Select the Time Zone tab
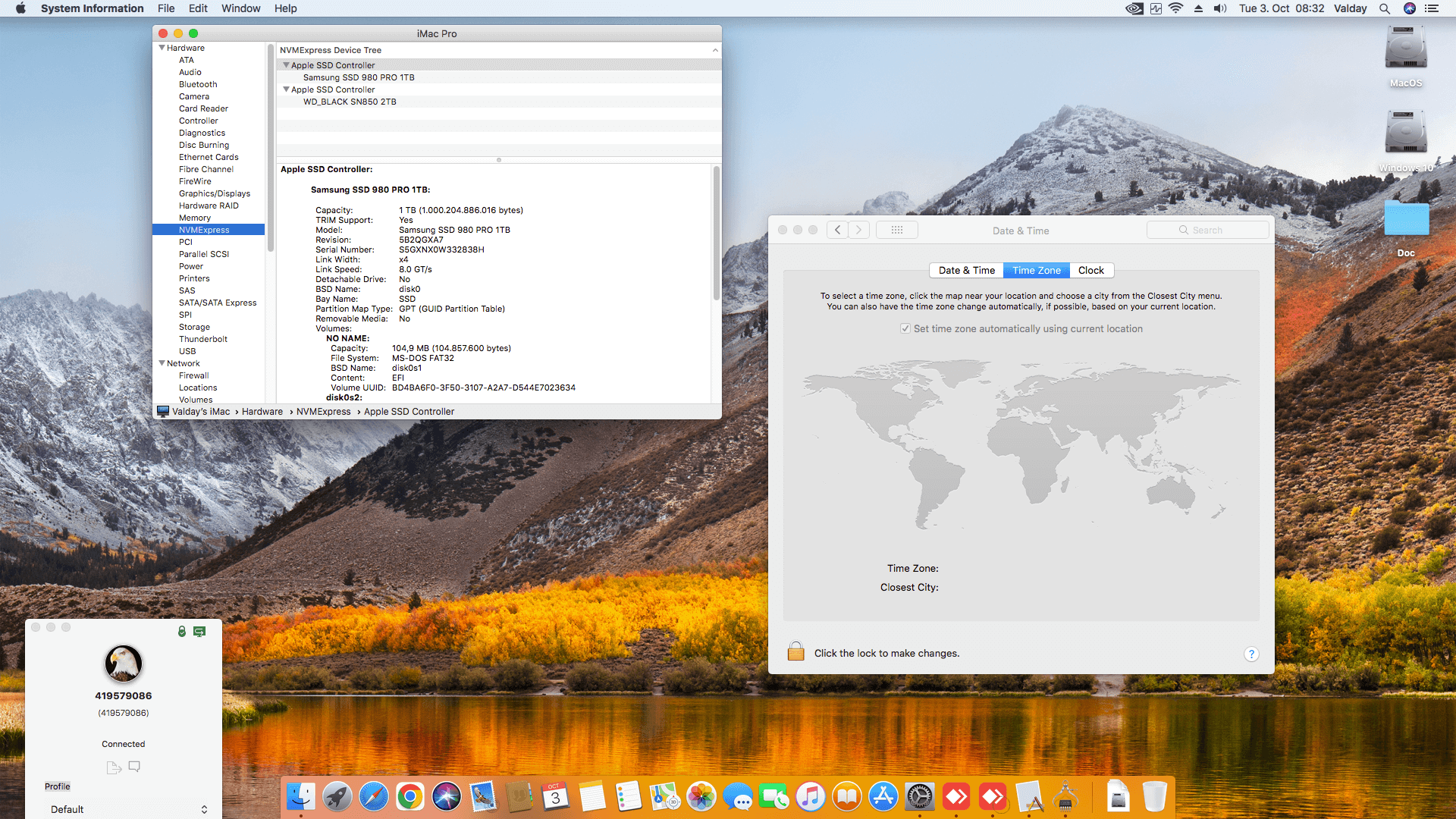The width and height of the screenshot is (1456, 819). pos(1037,270)
